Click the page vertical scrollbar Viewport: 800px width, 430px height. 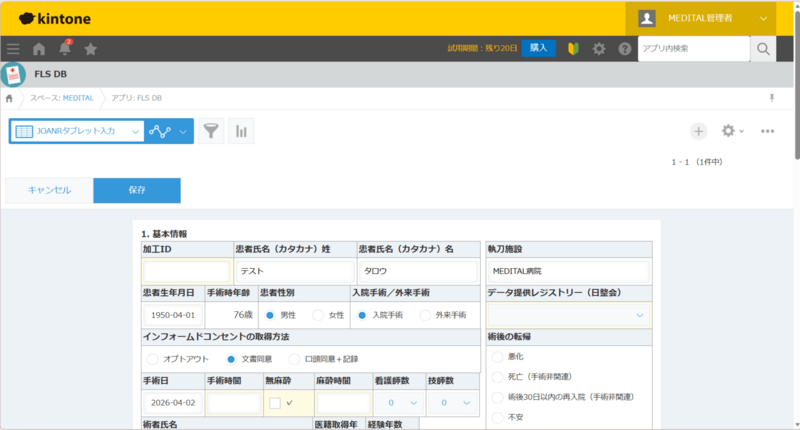click(796, 85)
